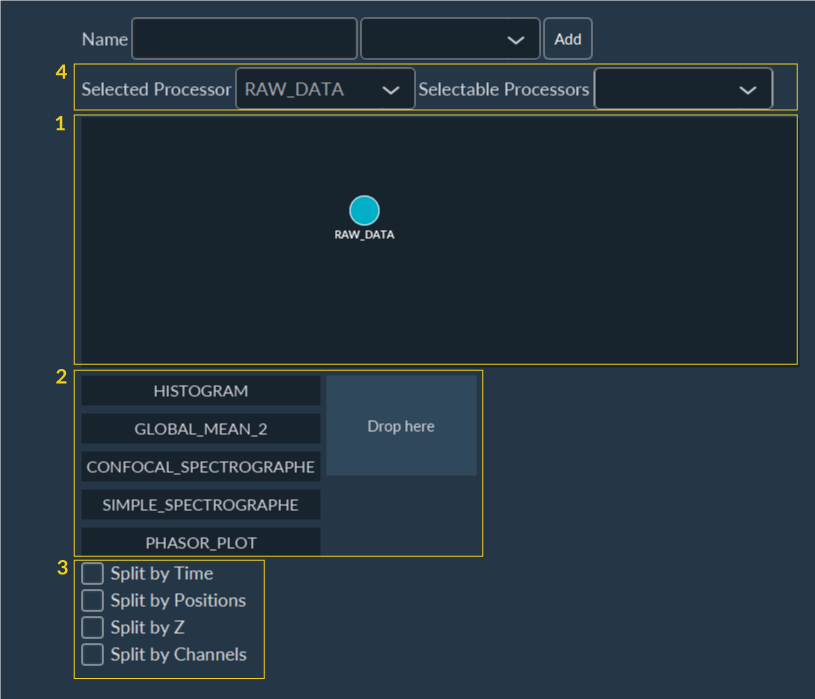The image size is (815, 699).
Task: Open the dropdown beside the Name field
Action: [450, 38]
